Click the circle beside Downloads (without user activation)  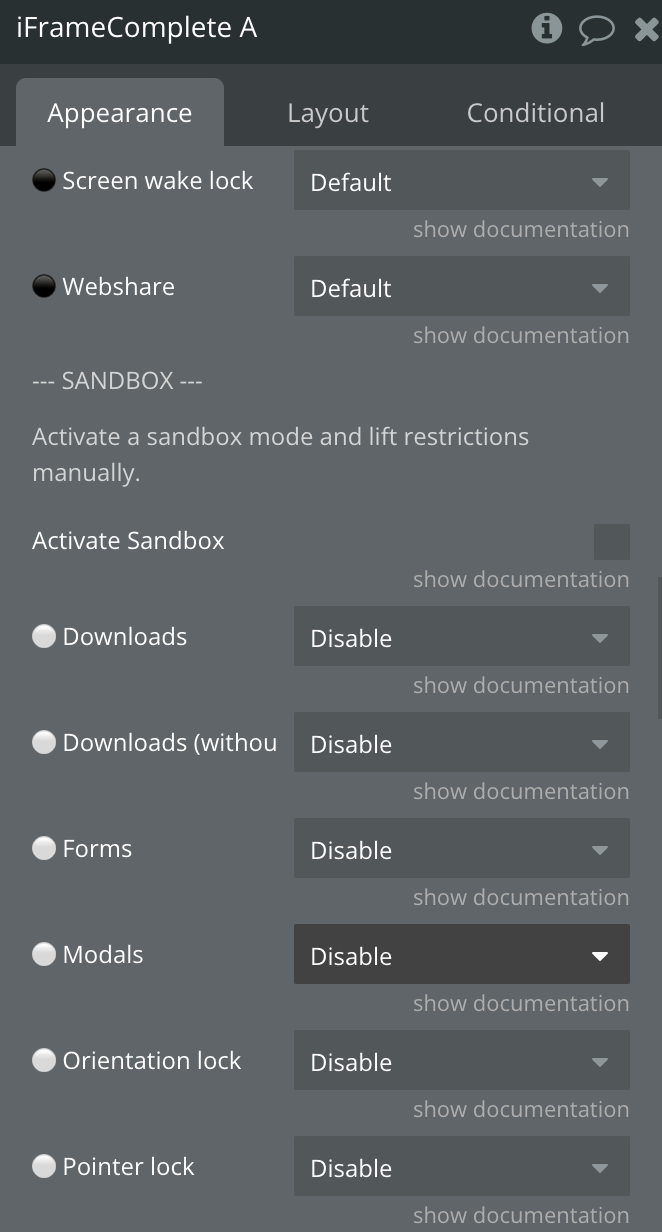click(43, 742)
